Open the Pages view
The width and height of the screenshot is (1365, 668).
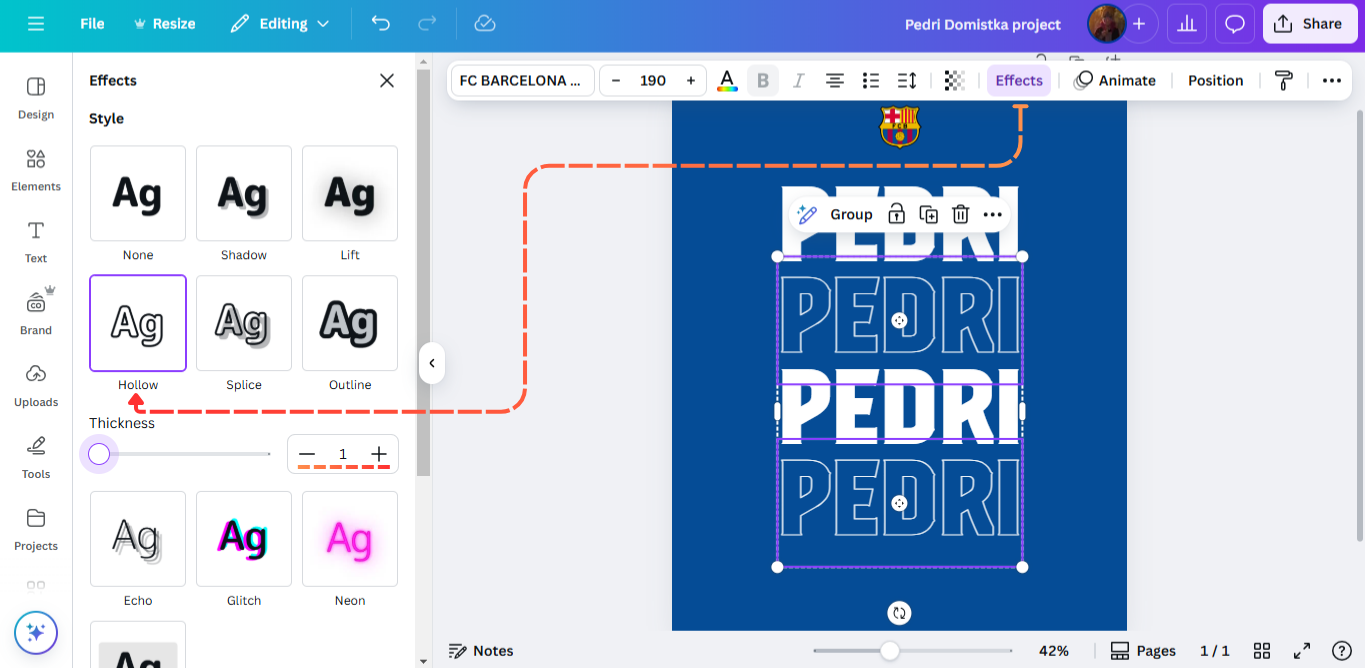pos(1143,651)
